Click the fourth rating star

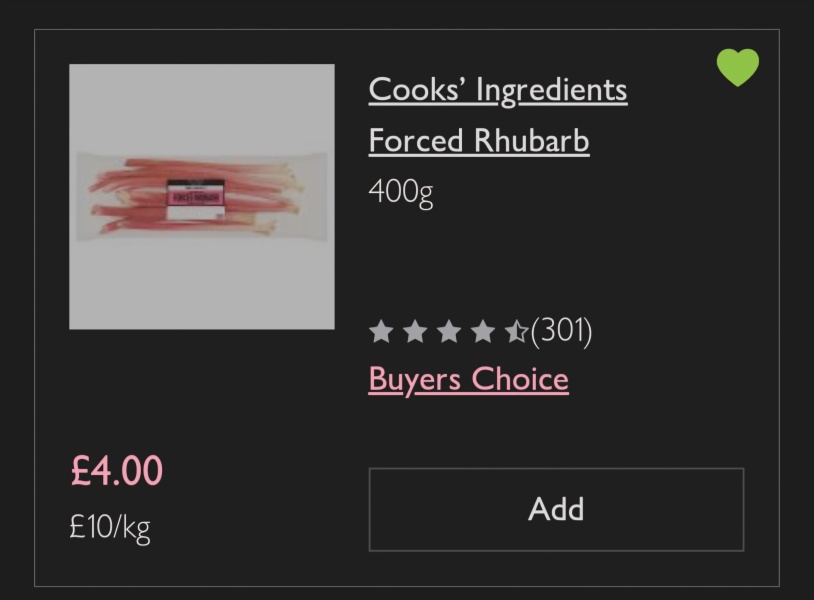pos(483,331)
